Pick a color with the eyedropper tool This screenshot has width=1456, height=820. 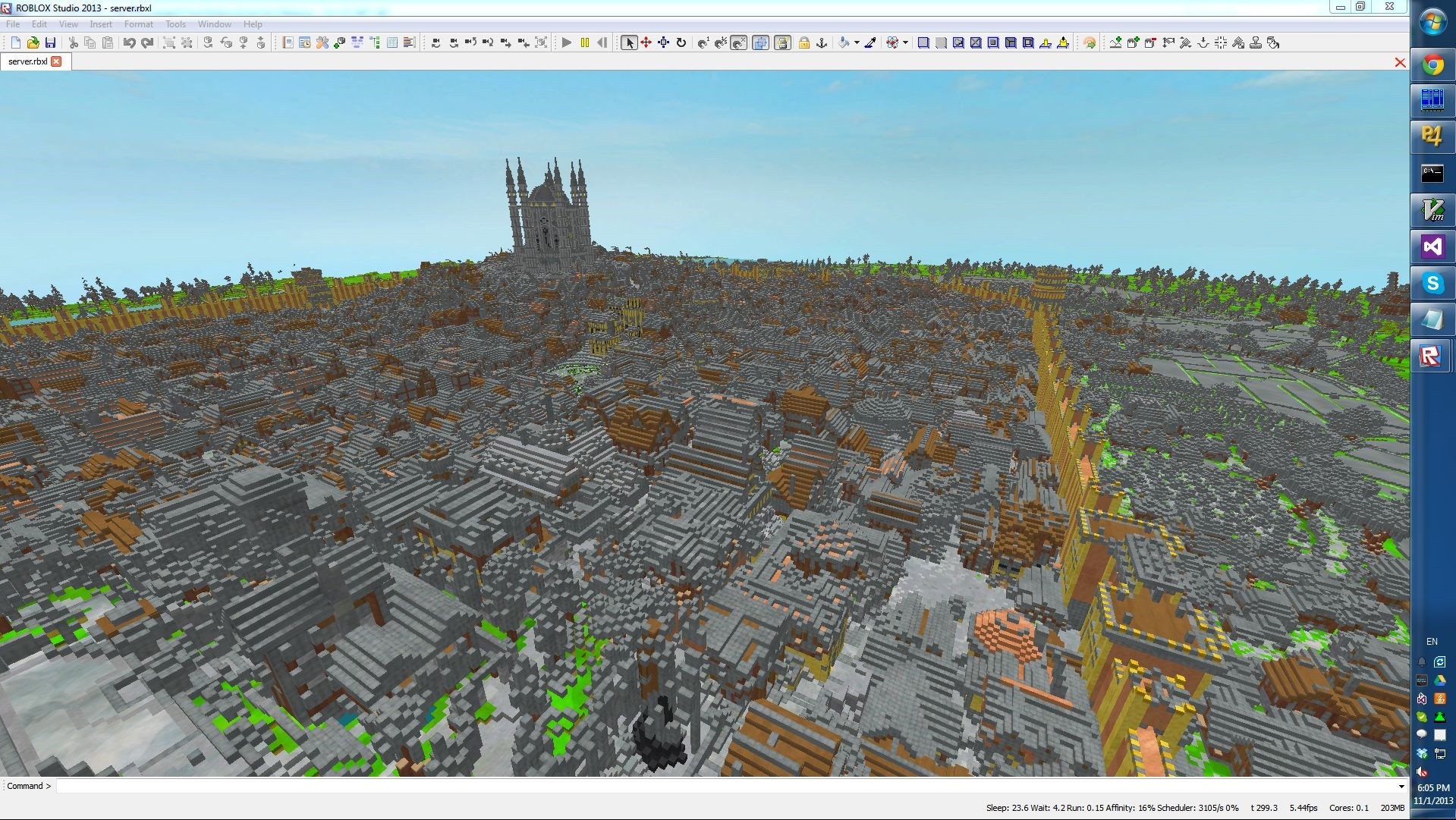[x=870, y=43]
